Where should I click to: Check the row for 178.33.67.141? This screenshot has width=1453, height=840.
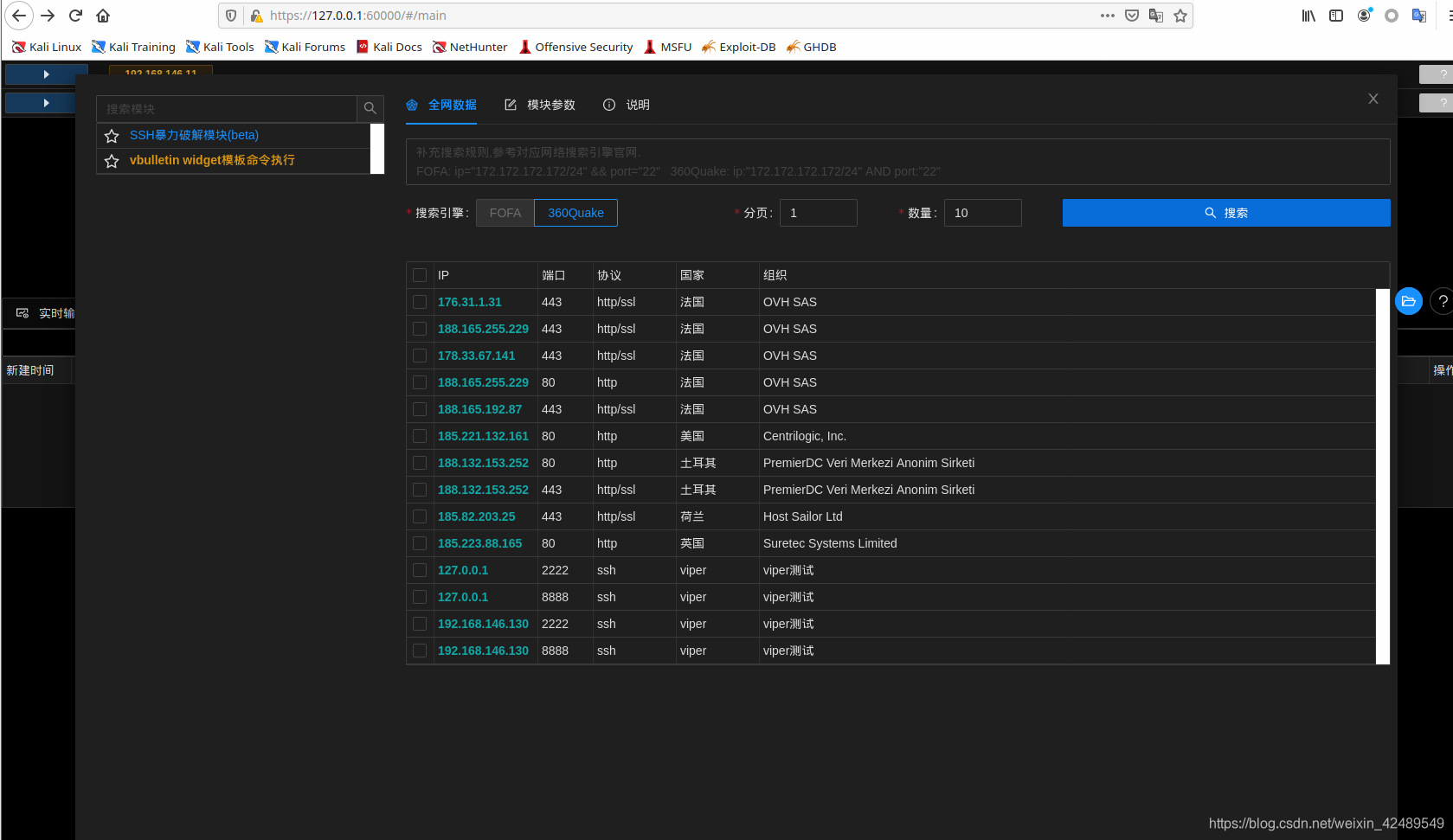point(420,356)
